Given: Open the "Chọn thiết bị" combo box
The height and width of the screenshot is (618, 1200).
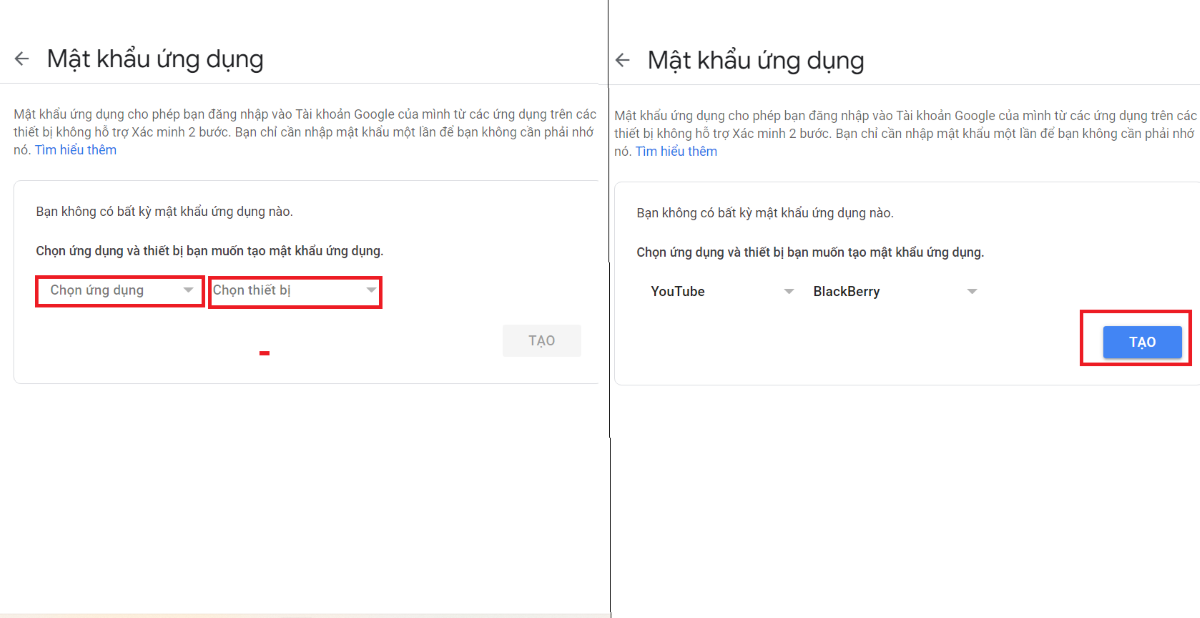Looking at the screenshot, I should [295, 290].
